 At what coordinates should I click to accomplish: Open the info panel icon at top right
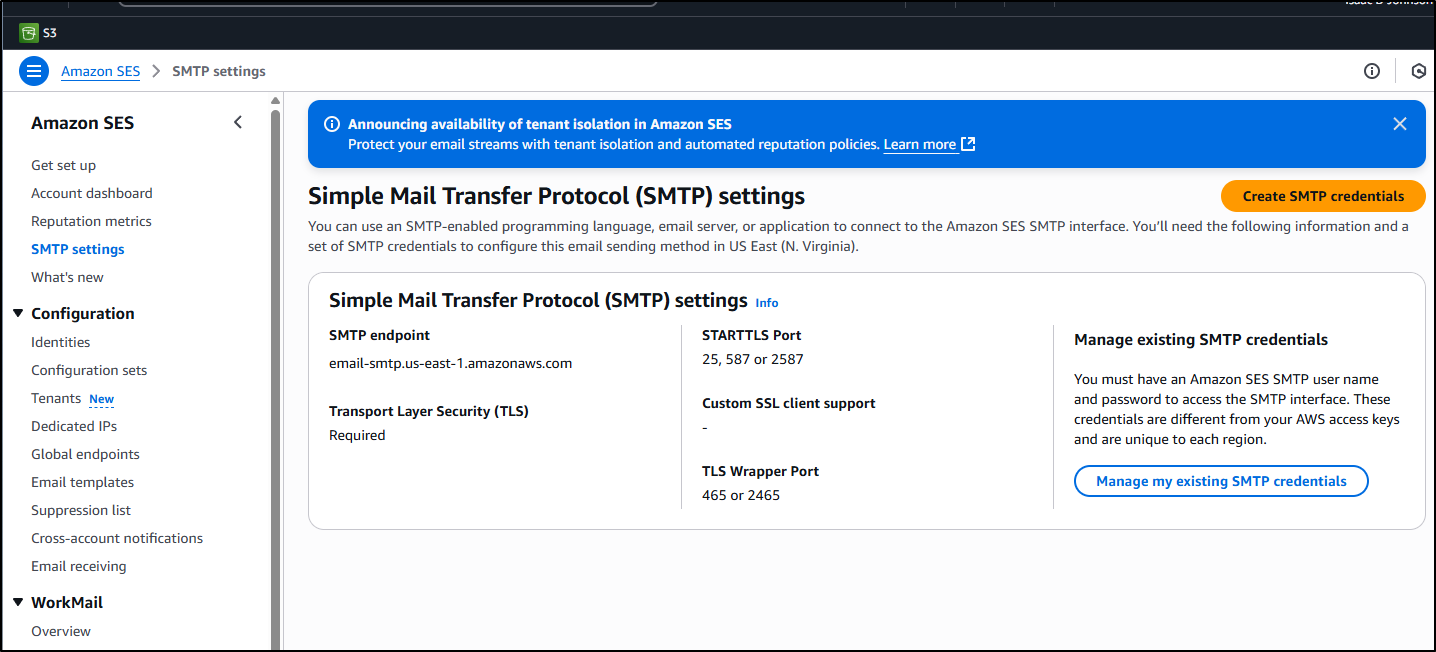coord(1372,71)
